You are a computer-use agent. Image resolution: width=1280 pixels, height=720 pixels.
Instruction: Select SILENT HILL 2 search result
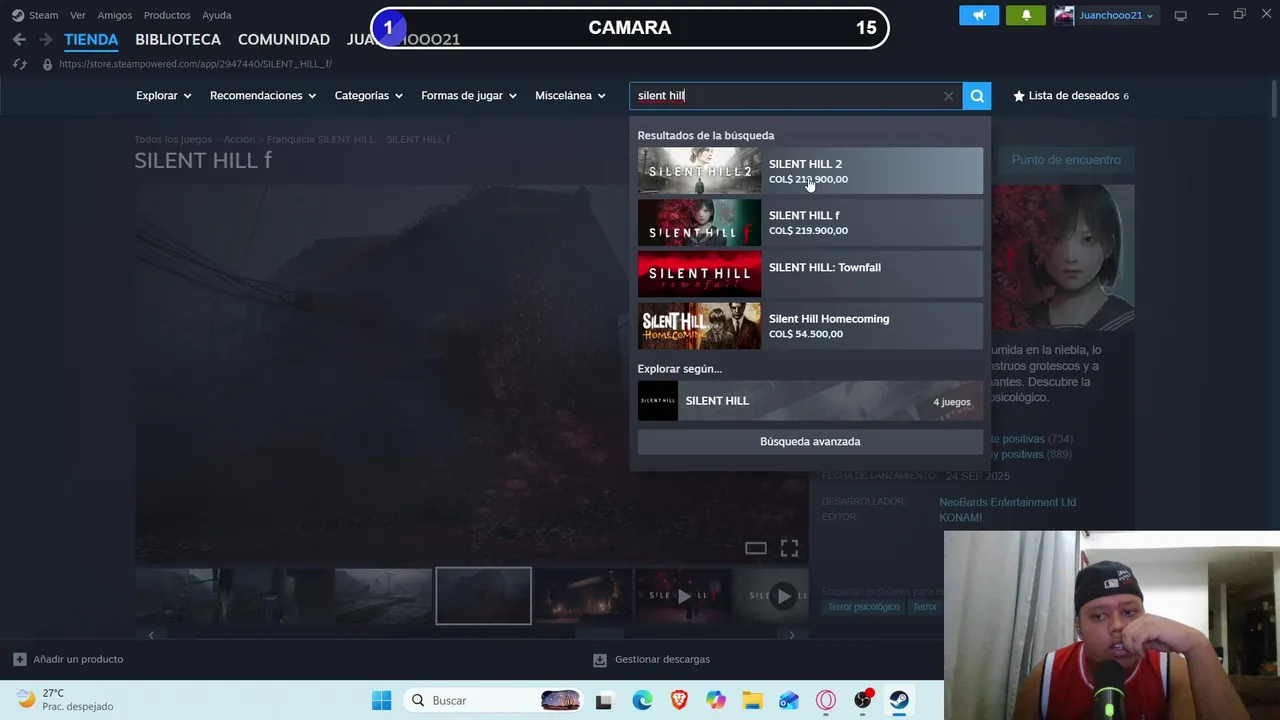[810, 171]
